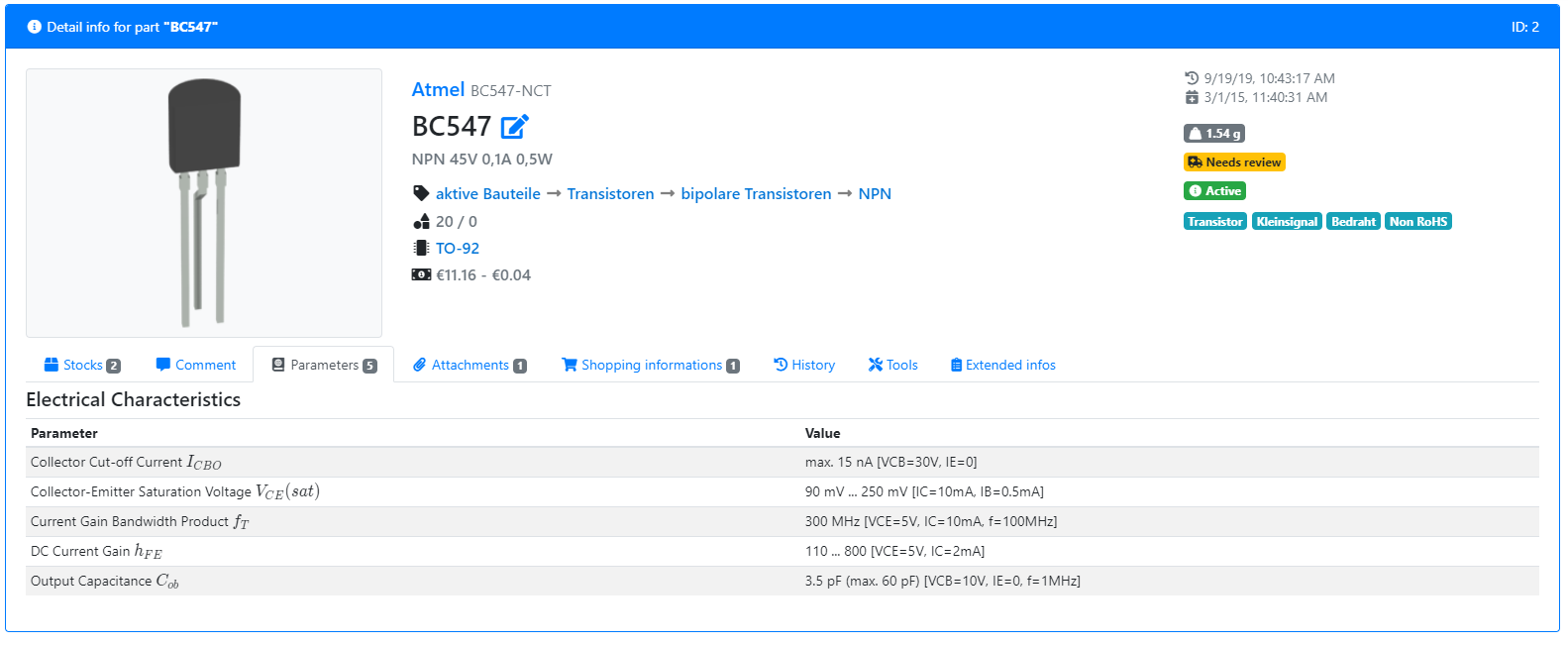Go to aktive Bauteile category
This screenshot has height=646, width=1568.
pos(488,193)
